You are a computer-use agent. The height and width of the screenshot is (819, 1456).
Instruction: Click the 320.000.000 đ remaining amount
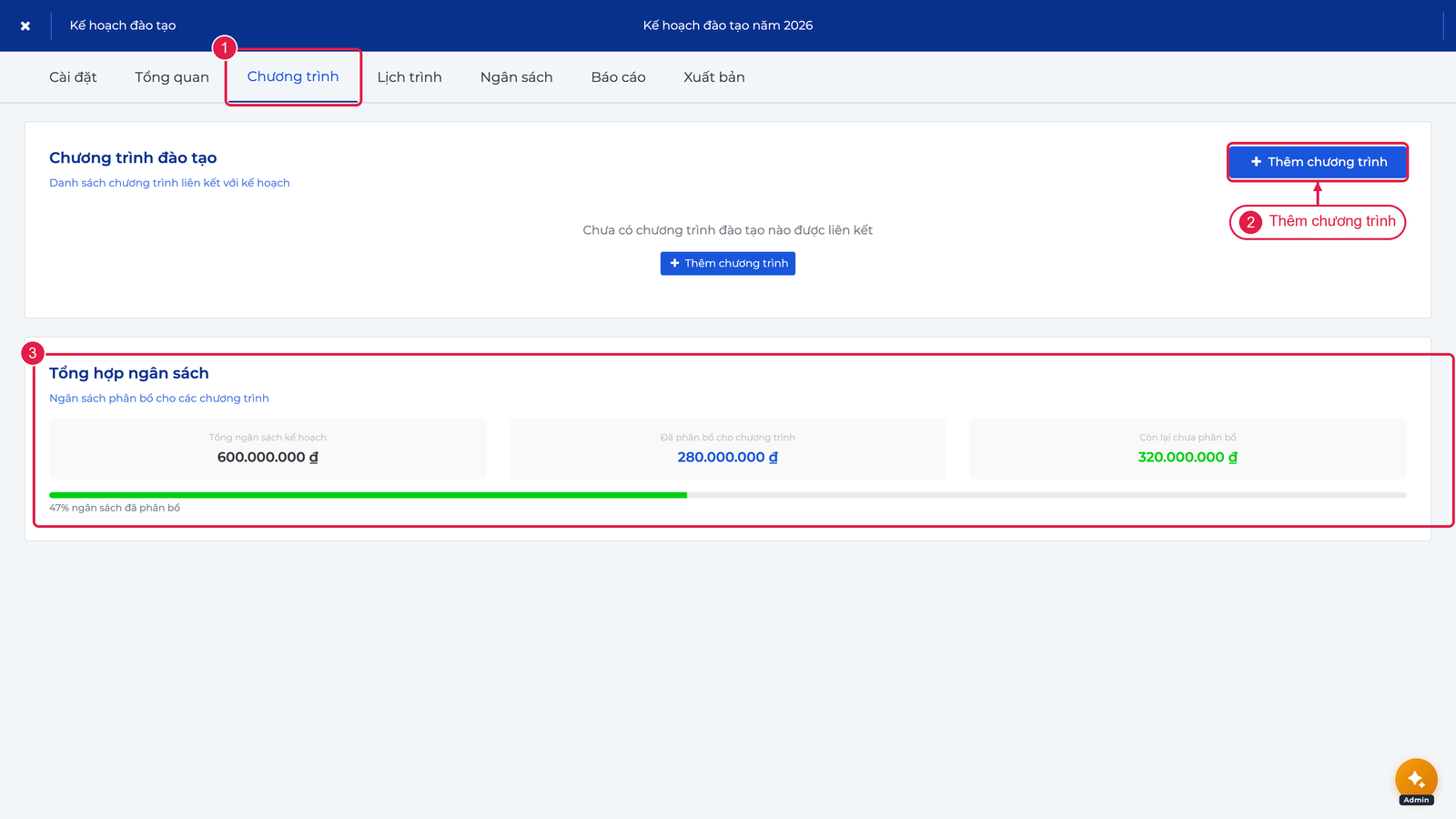[x=1188, y=457]
